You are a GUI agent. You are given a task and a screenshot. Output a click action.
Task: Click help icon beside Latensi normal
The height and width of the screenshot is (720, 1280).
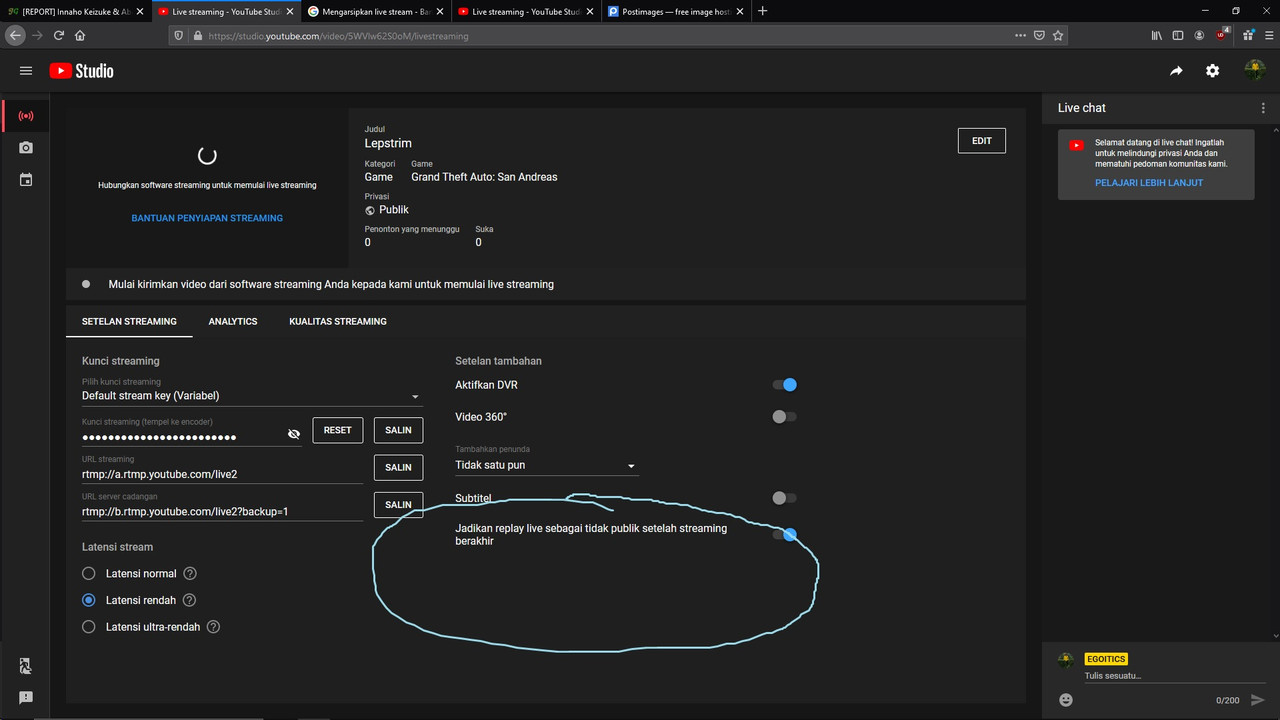pos(190,574)
